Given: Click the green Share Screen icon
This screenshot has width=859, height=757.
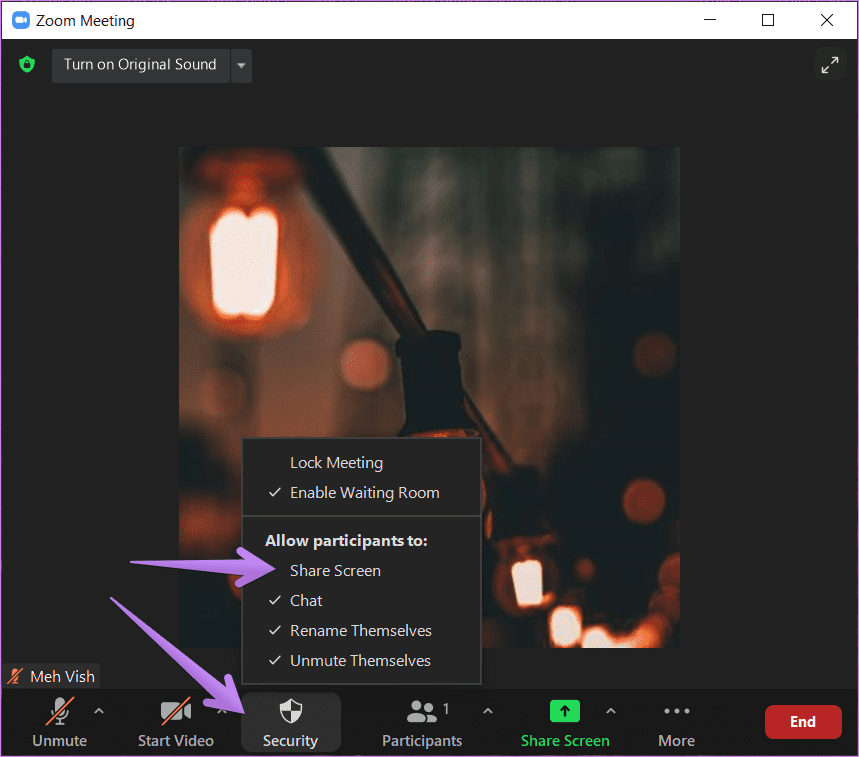Looking at the screenshot, I should click(564, 711).
